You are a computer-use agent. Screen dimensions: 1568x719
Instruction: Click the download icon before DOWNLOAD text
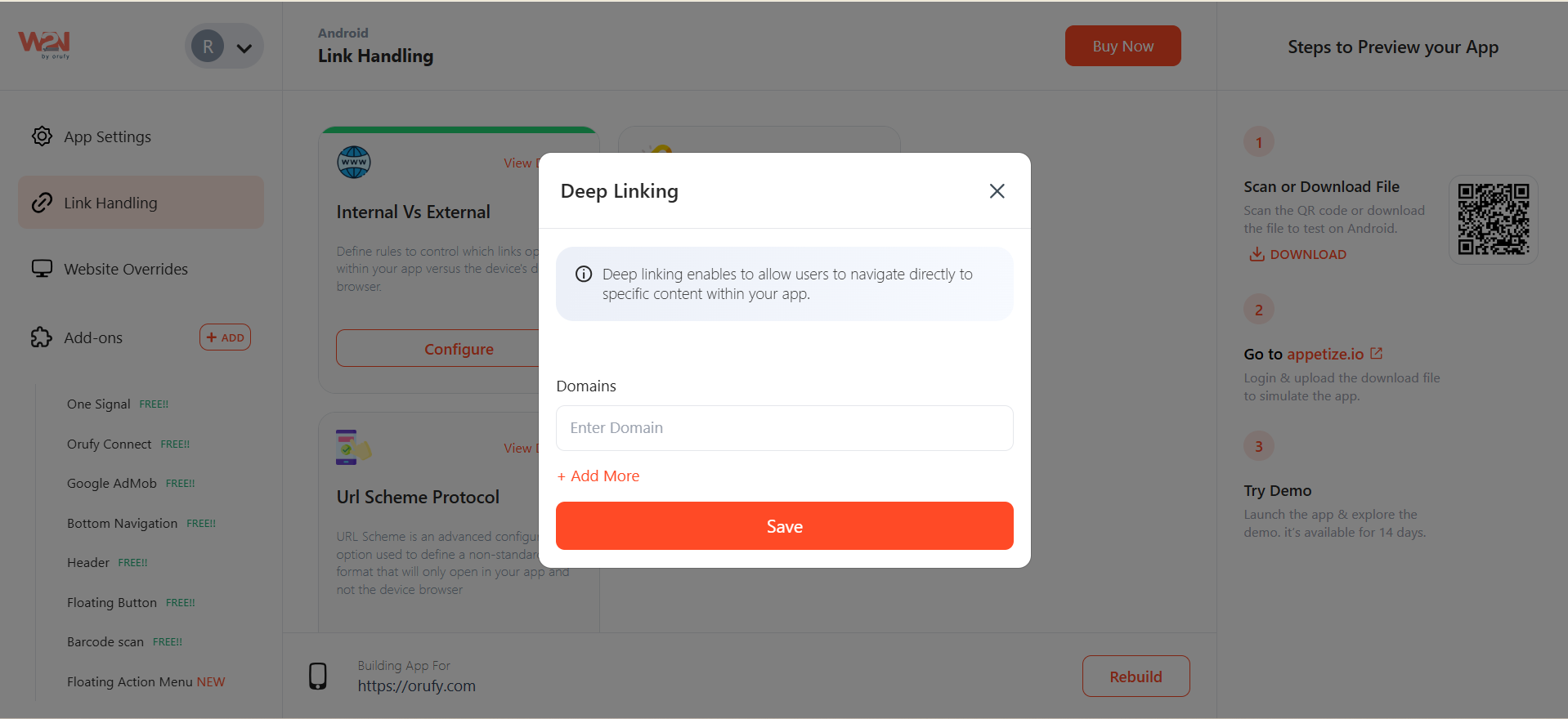point(1255,254)
